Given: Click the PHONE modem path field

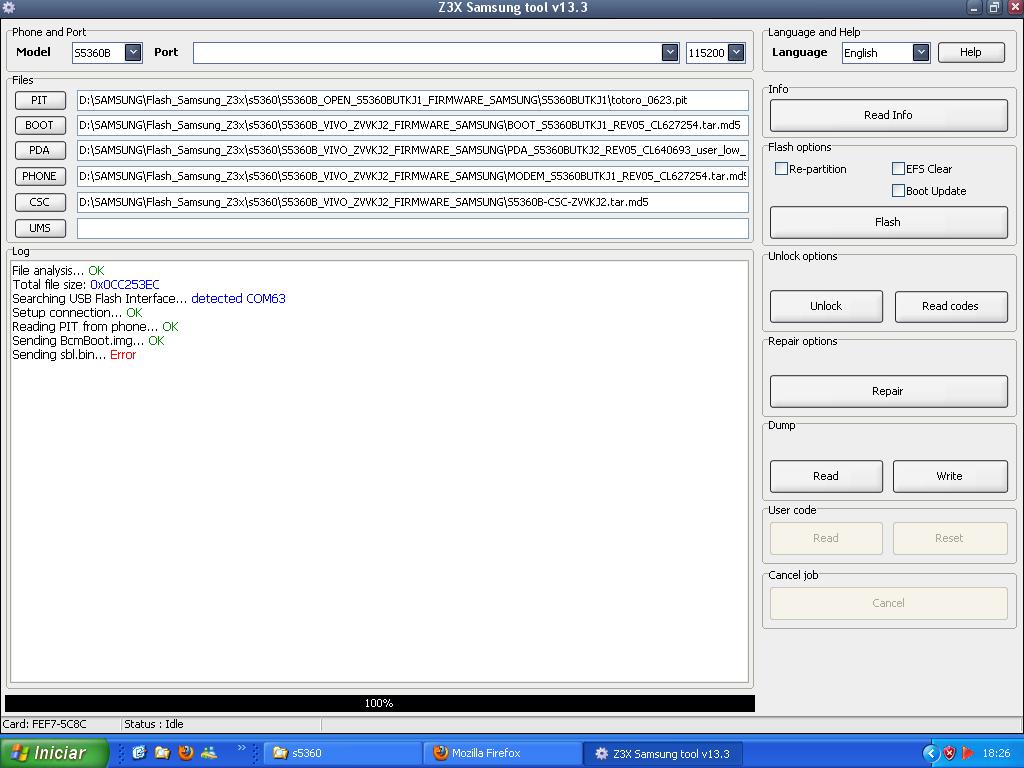Looking at the screenshot, I should (413, 176).
